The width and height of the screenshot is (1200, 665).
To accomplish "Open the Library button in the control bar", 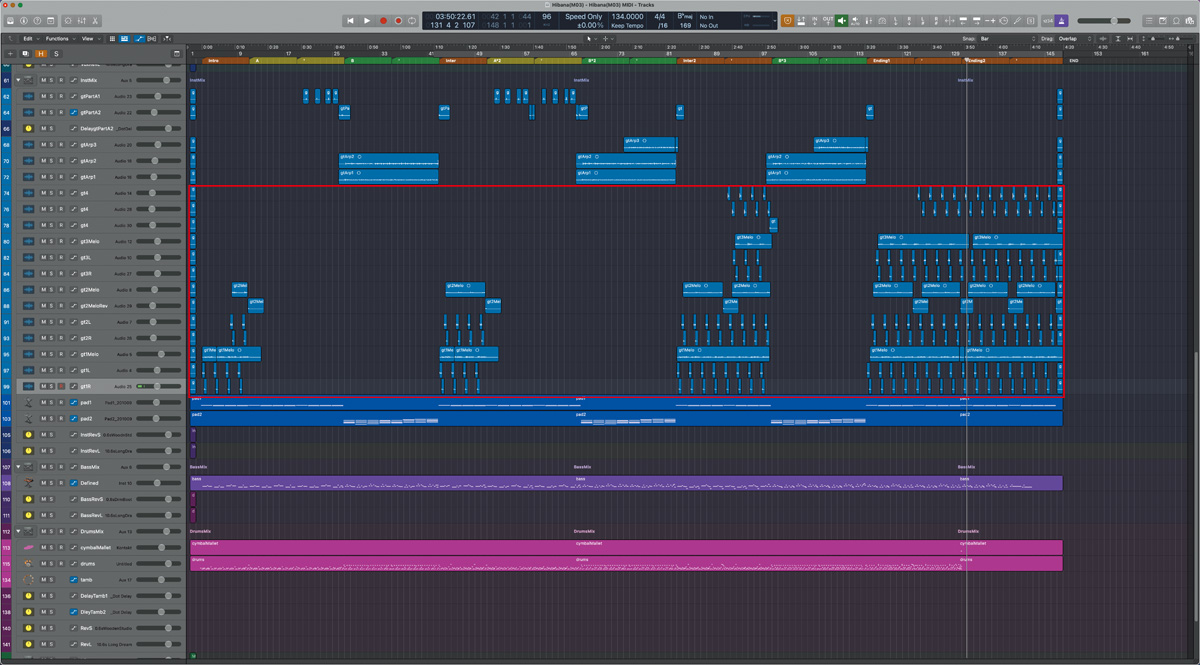I will [10, 21].
